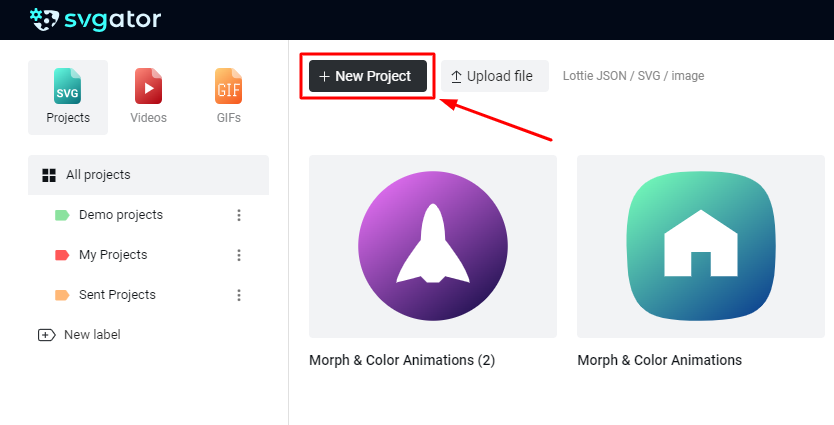This screenshot has width=834, height=425.
Task: Open My Projects options menu
Action: pos(239,255)
